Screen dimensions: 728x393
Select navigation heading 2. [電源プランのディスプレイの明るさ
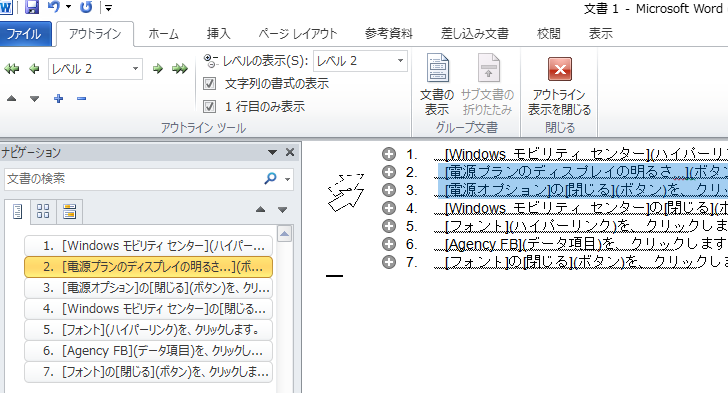pos(148,267)
